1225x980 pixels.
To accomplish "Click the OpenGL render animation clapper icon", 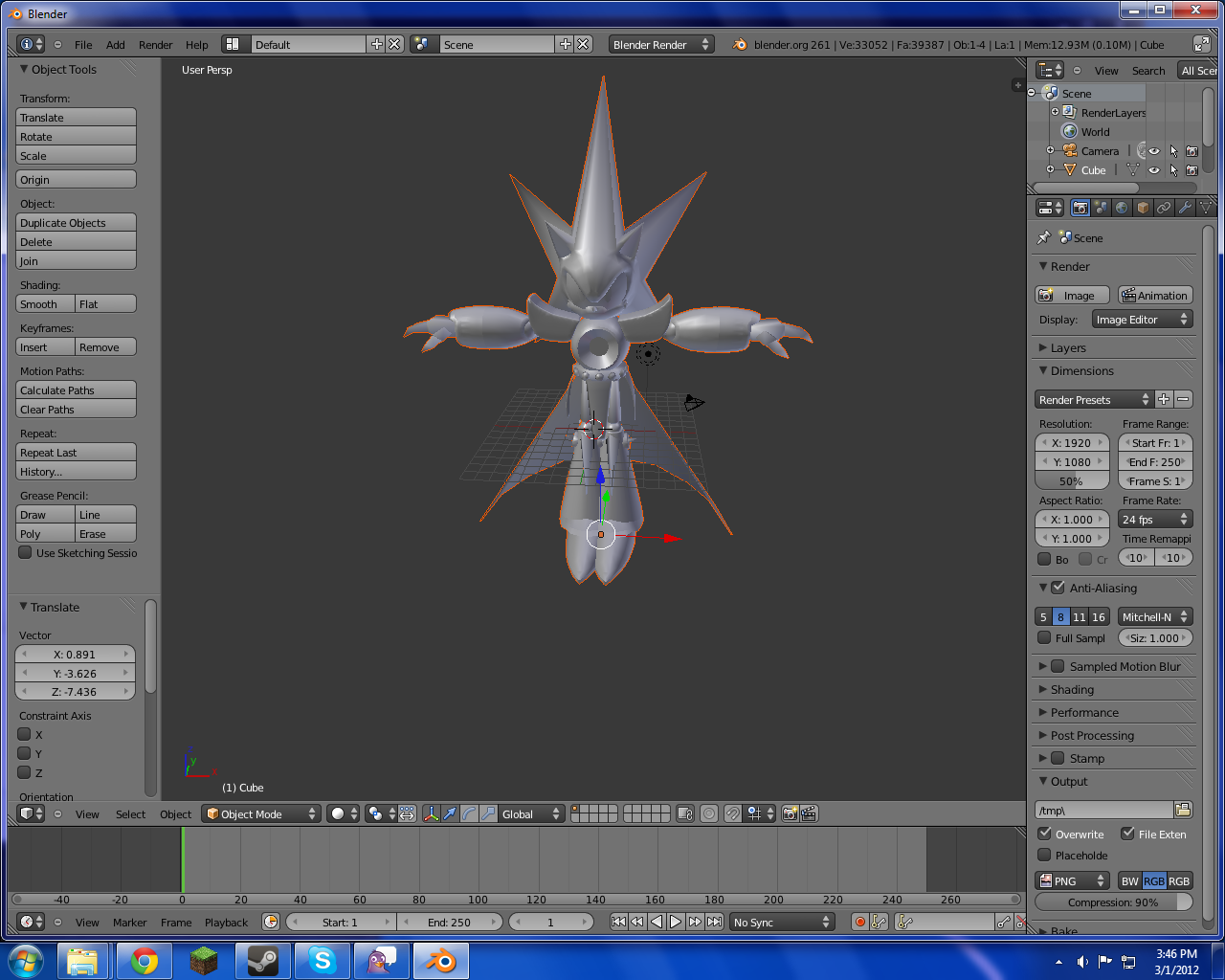I will pos(809,813).
